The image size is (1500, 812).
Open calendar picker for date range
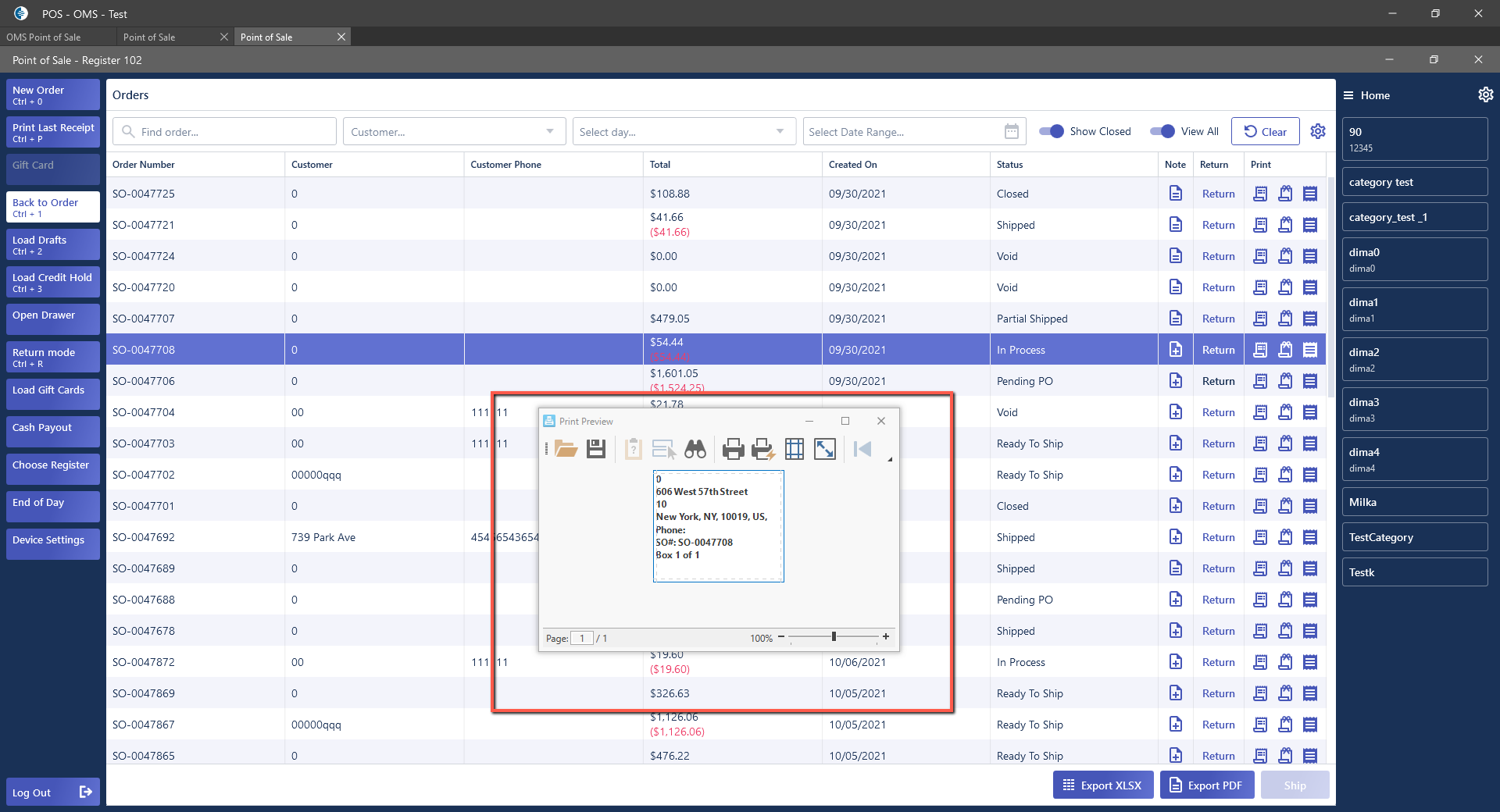(1011, 132)
